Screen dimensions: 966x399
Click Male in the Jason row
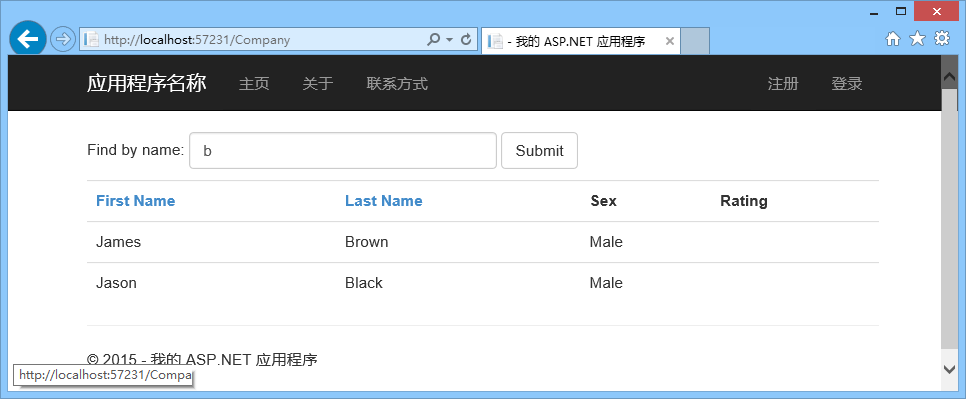[x=606, y=283]
